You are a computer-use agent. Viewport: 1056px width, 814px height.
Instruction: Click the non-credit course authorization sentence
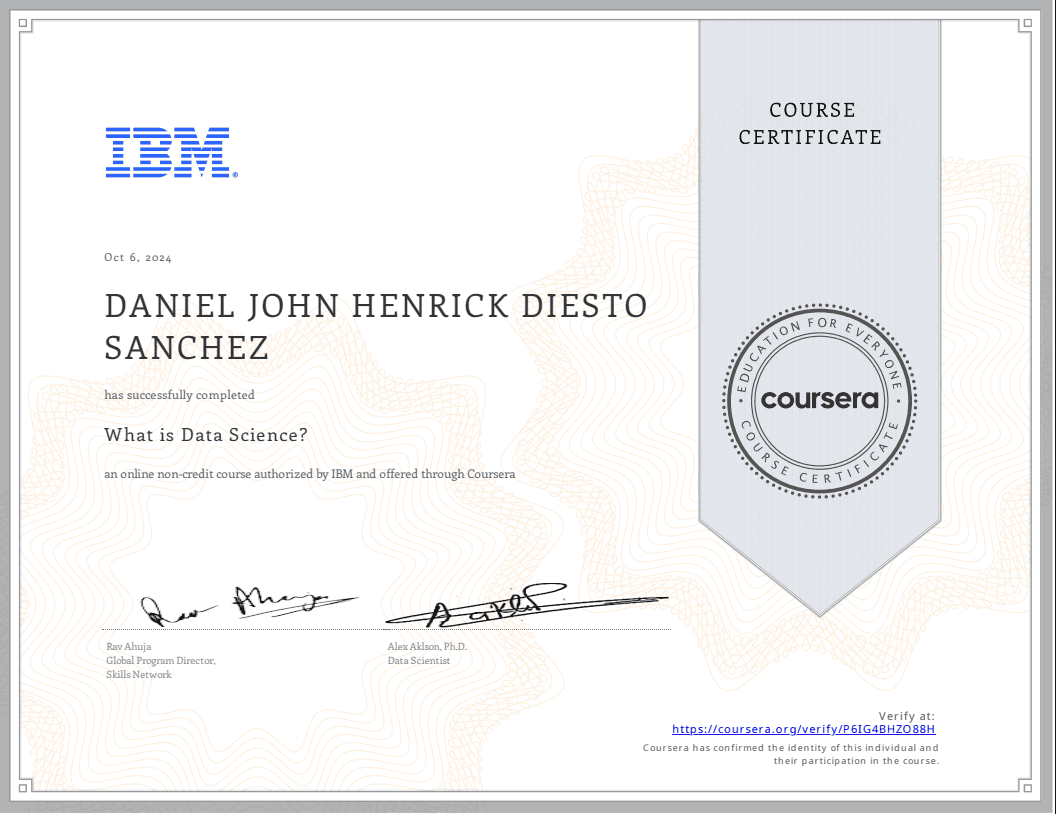(x=310, y=474)
